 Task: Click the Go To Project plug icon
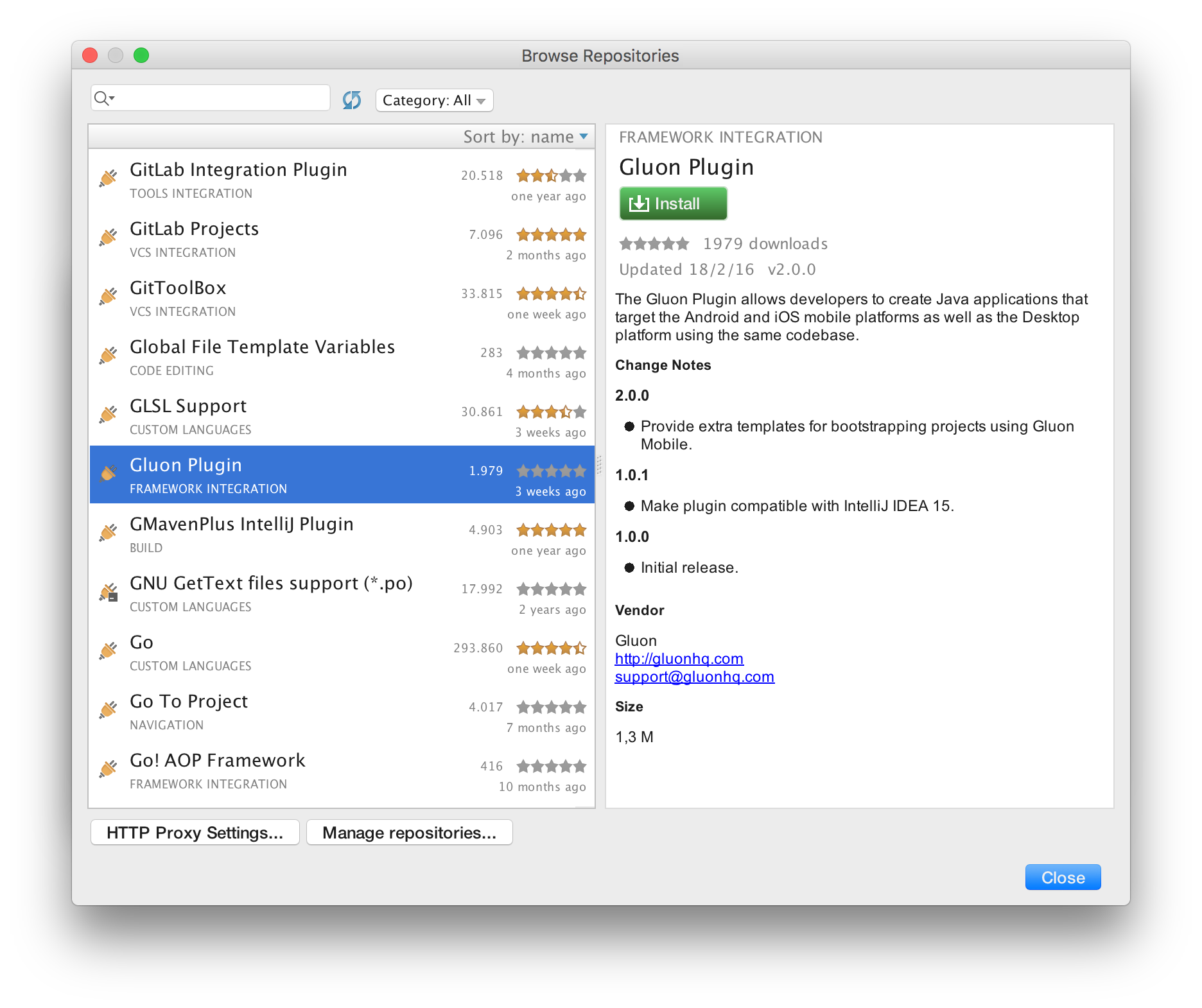(109, 709)
